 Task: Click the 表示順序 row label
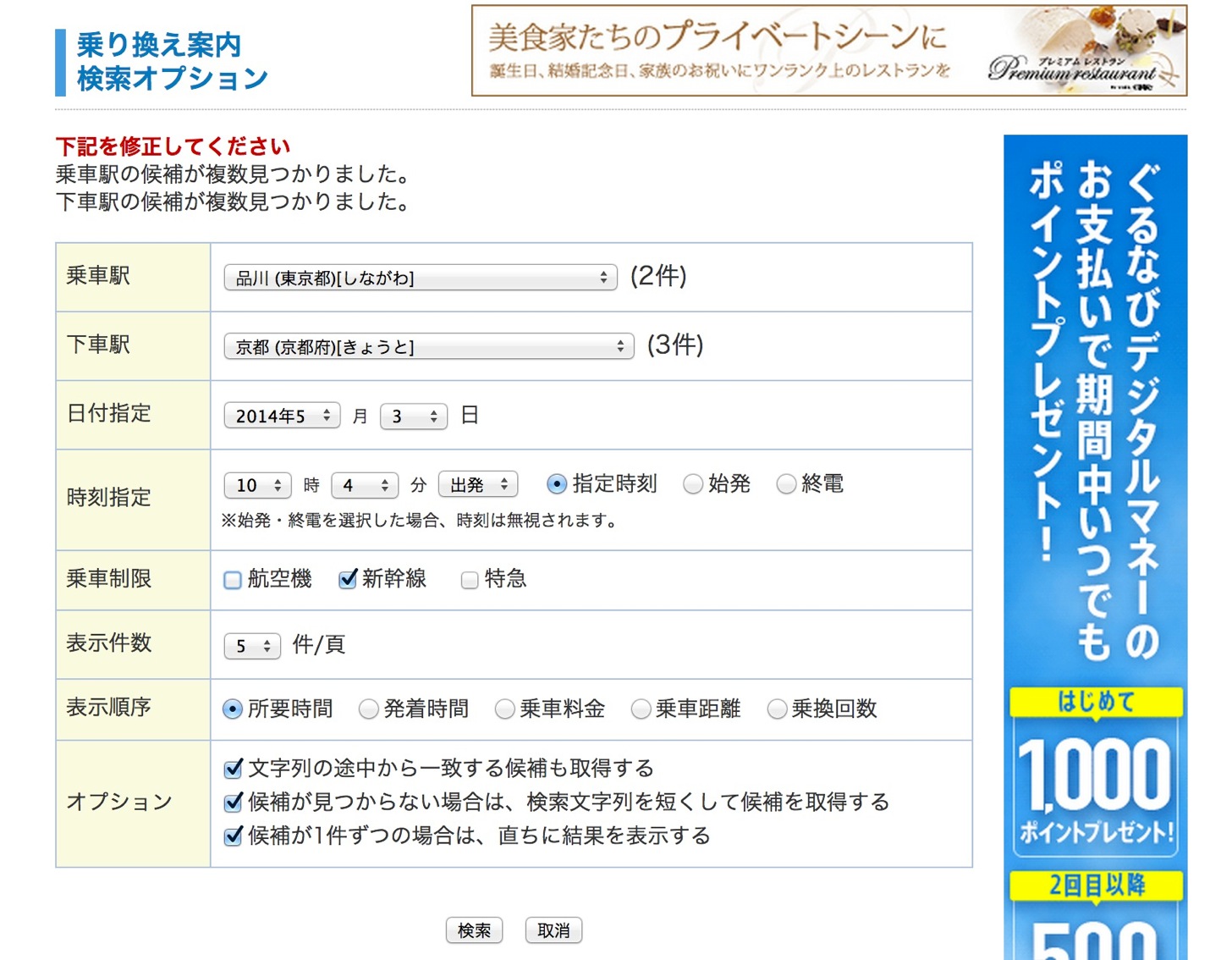click(x=109, y=708)
